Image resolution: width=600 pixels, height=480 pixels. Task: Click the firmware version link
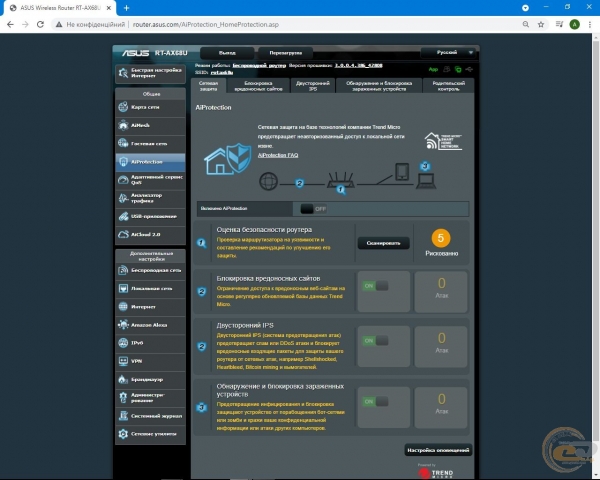[358, 65]
